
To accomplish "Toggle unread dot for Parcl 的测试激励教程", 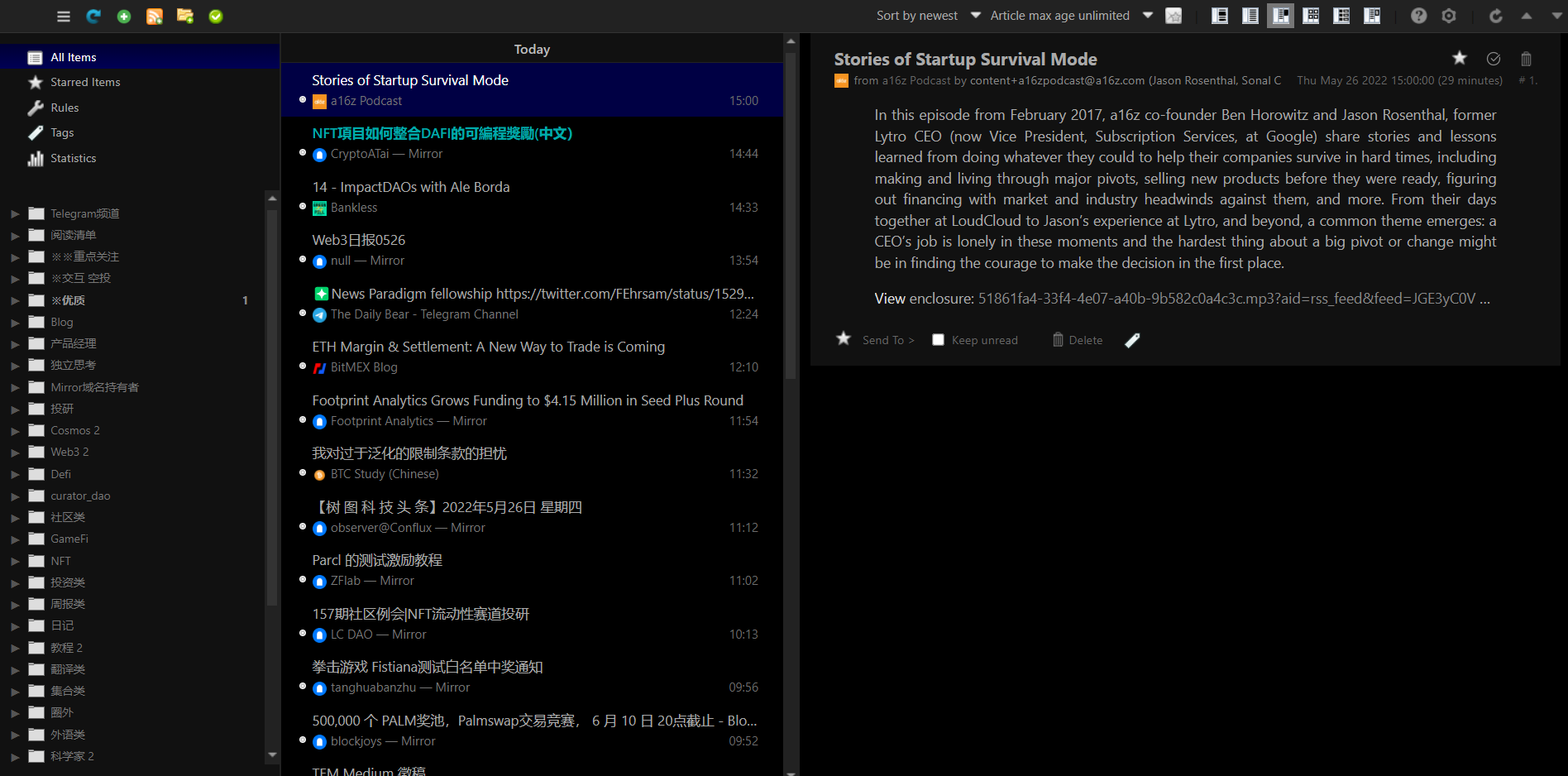I will pyautogui.click(x=303, y=579).
